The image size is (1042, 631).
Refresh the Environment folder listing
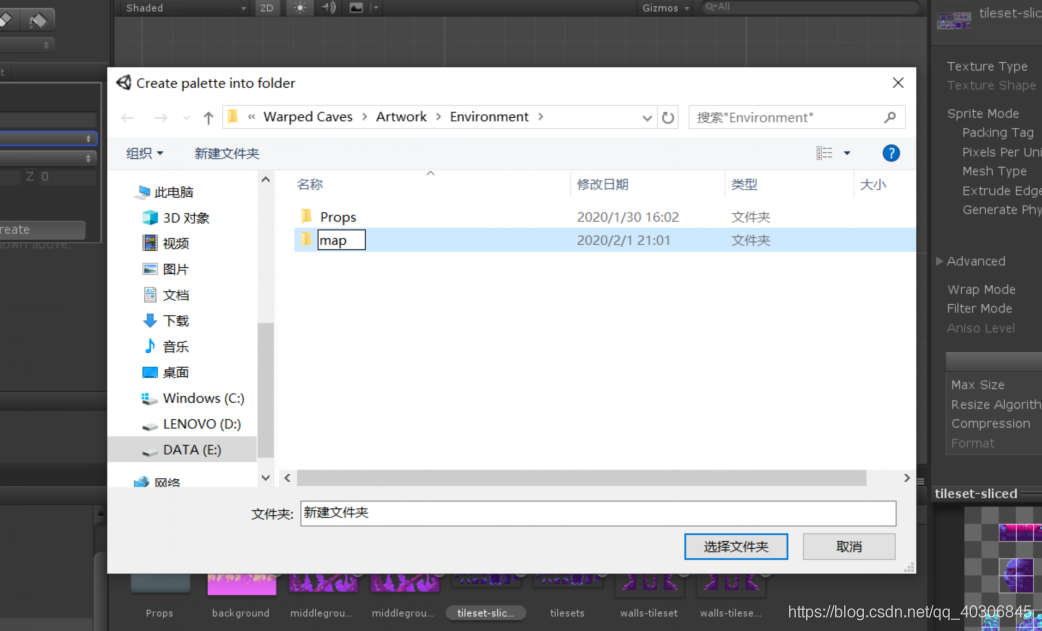click(x=668, y=118)
